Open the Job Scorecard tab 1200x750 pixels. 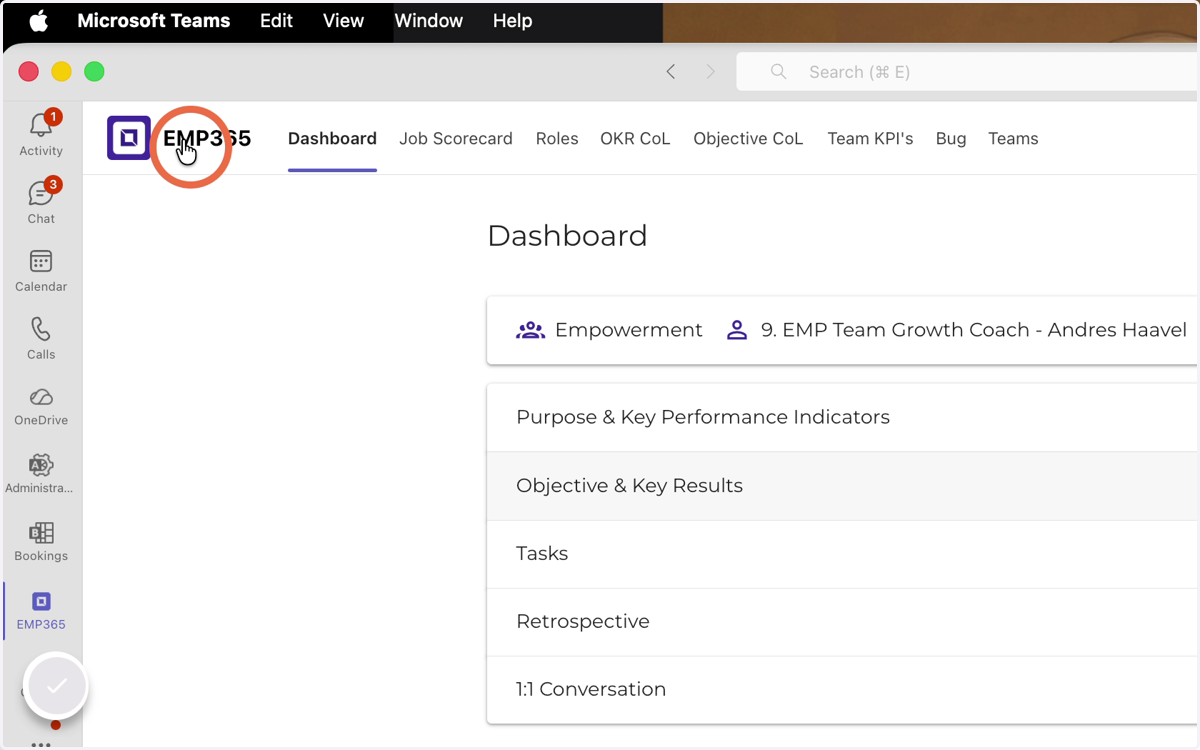pos(456,139)
